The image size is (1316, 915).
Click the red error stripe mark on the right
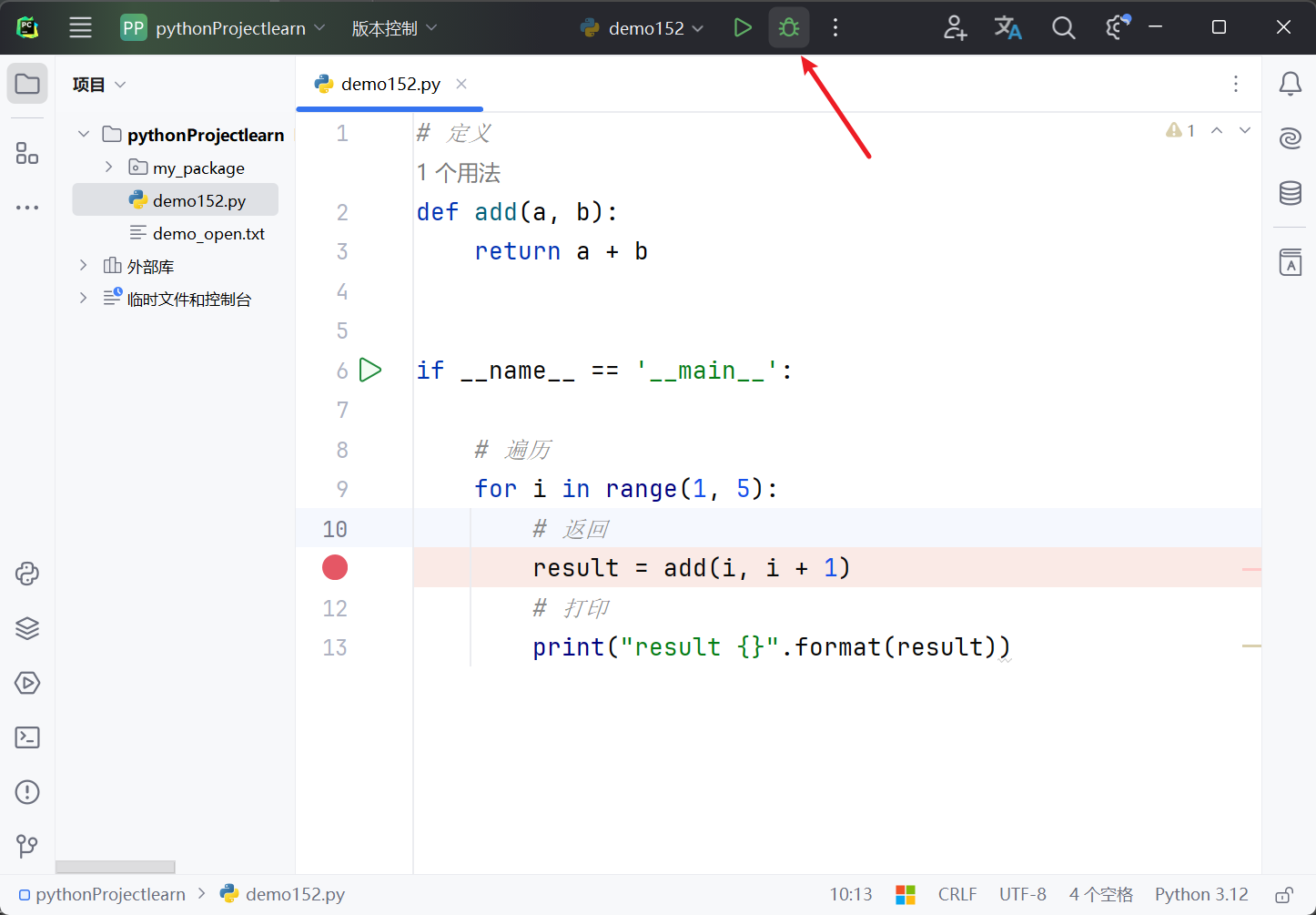point(1251,569)
